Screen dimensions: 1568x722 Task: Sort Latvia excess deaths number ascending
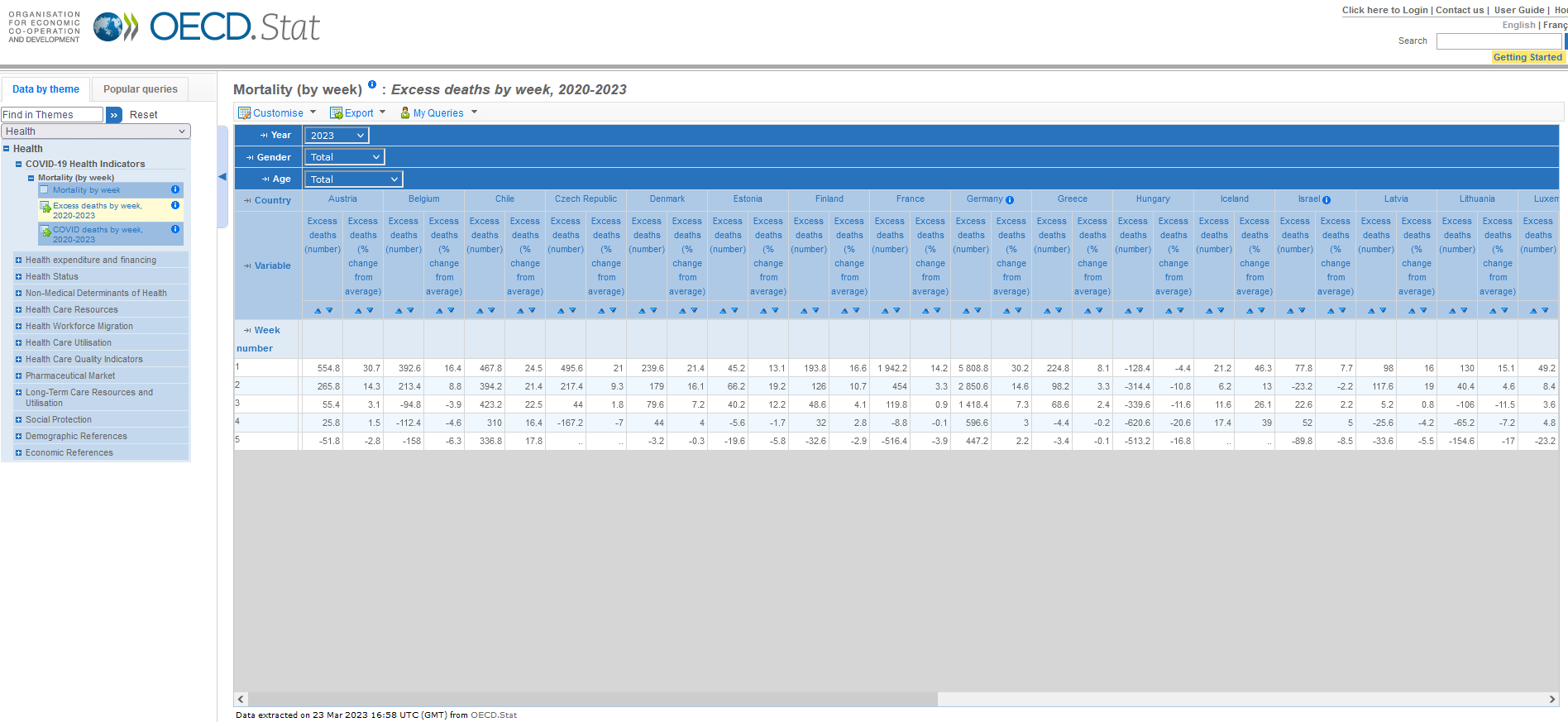pyautogui.click(x=1371, y=311)
